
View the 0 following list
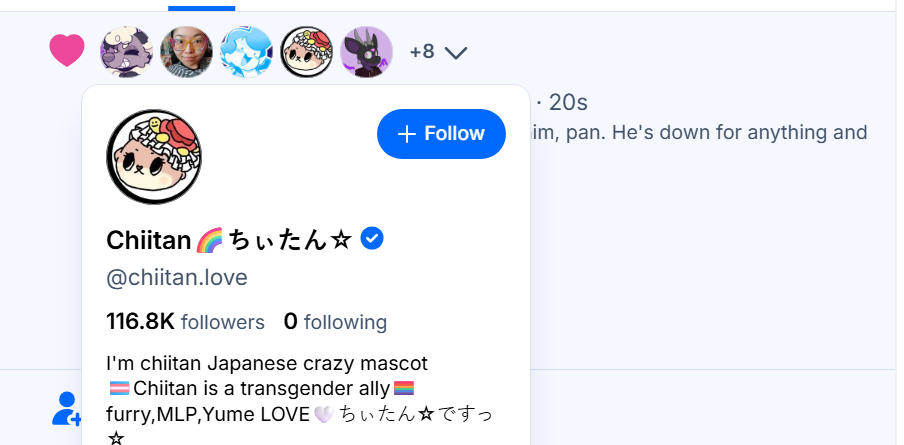coord(335,322)
